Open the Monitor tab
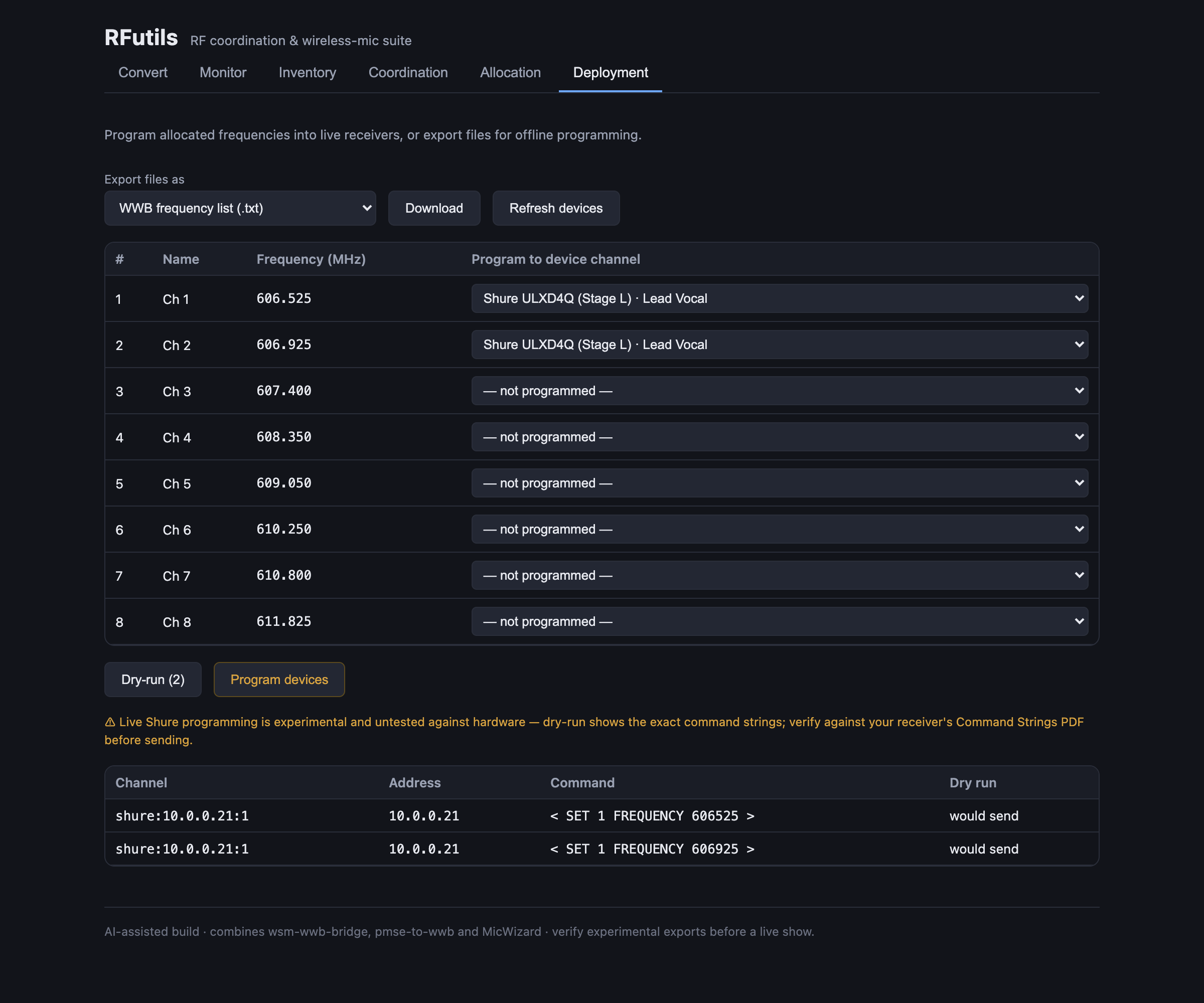 [222, 73]
